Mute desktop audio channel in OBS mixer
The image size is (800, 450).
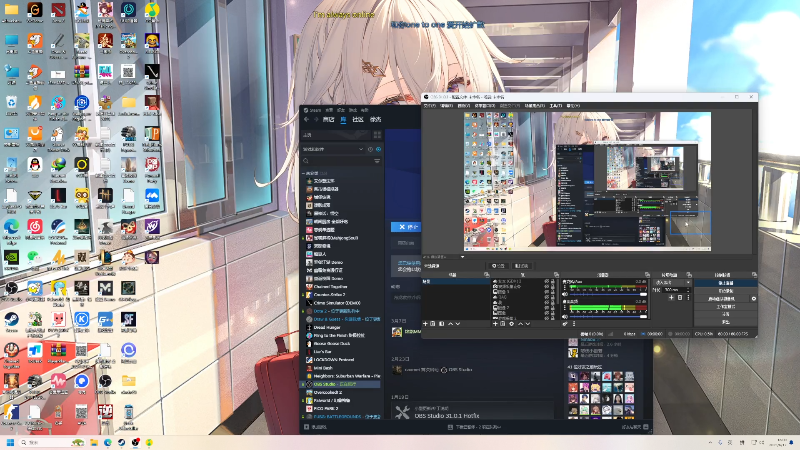(x=564, y=317)
